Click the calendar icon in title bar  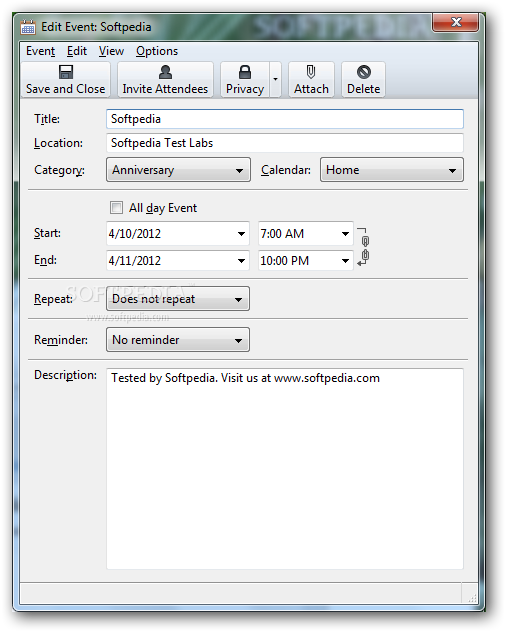pyautogui.click(x=28, y=27)
